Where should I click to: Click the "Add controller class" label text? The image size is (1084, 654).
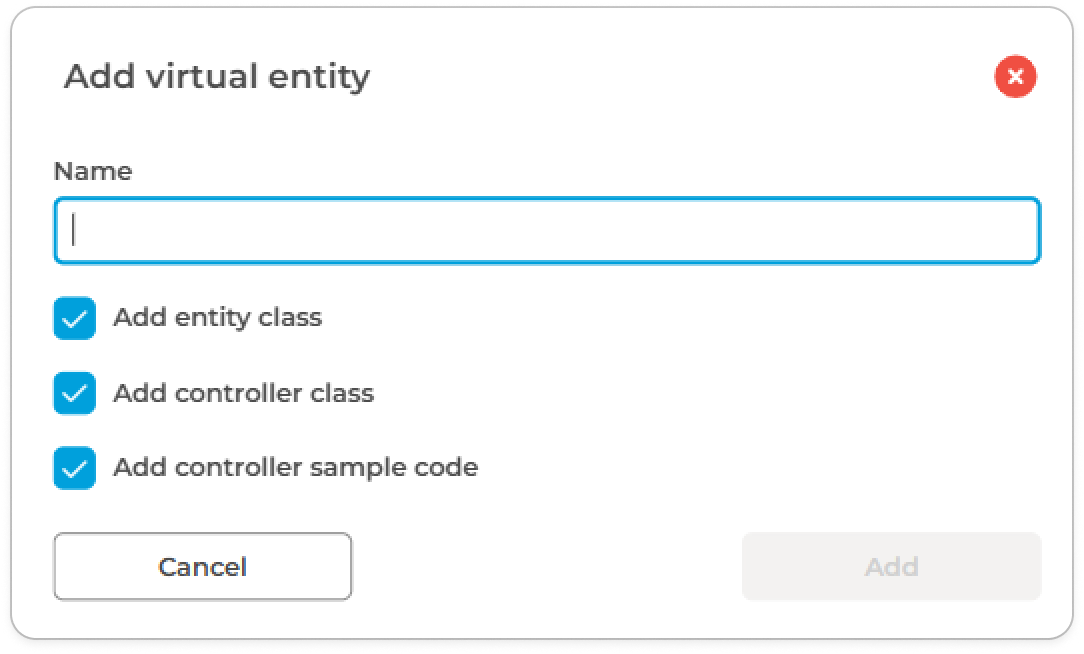pyautogui.click(x=243, y=393)
